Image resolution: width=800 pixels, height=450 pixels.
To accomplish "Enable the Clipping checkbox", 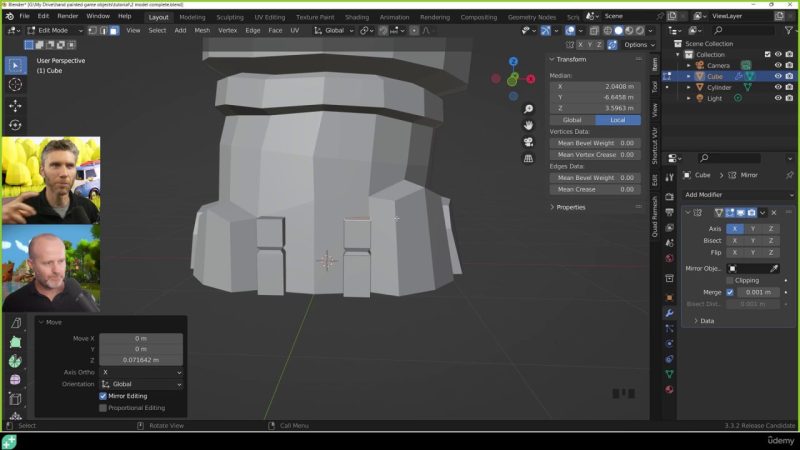I will pos(730,280).
